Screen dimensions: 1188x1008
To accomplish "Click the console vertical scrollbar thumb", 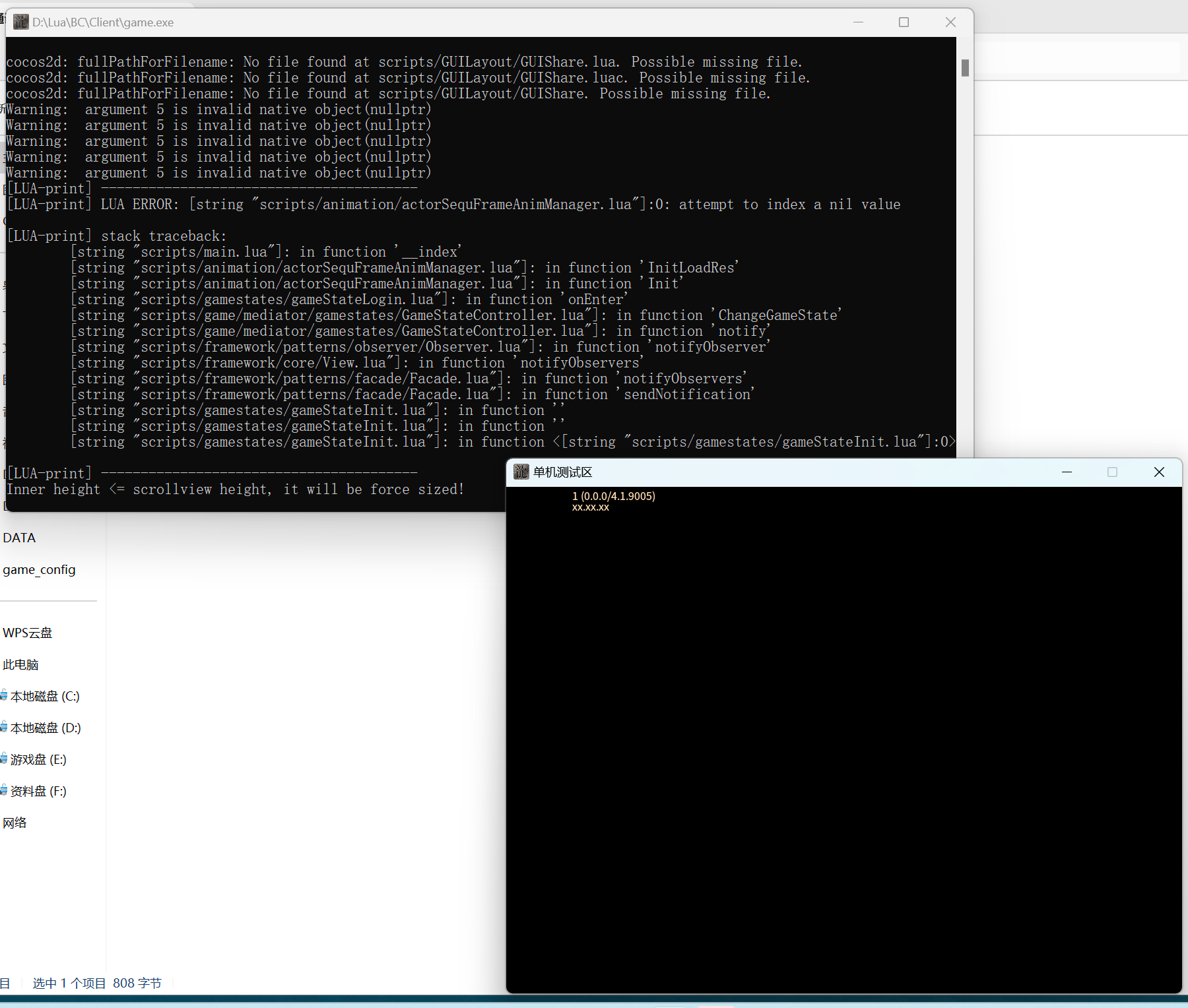I will click(965, 68).
